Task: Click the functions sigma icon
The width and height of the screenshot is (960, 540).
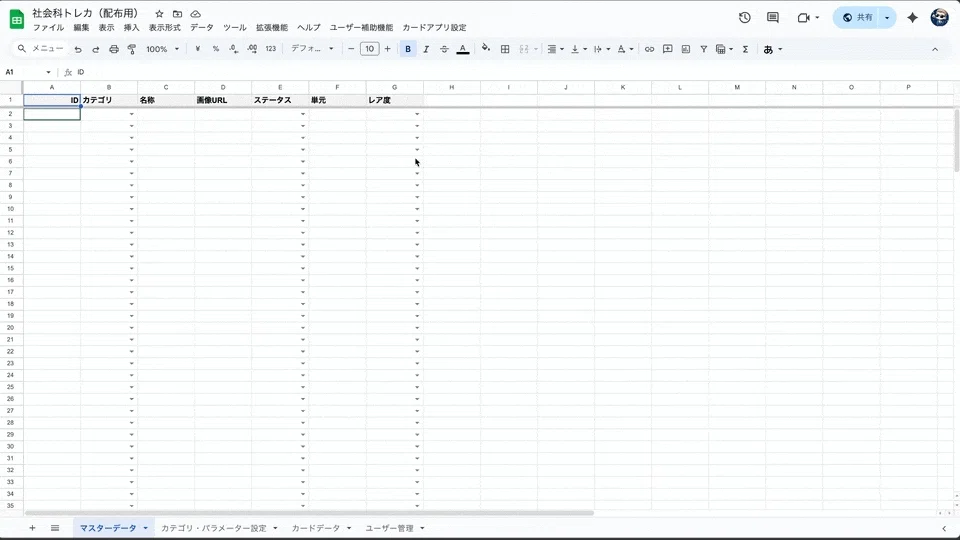Action: [x=745, y=49]
